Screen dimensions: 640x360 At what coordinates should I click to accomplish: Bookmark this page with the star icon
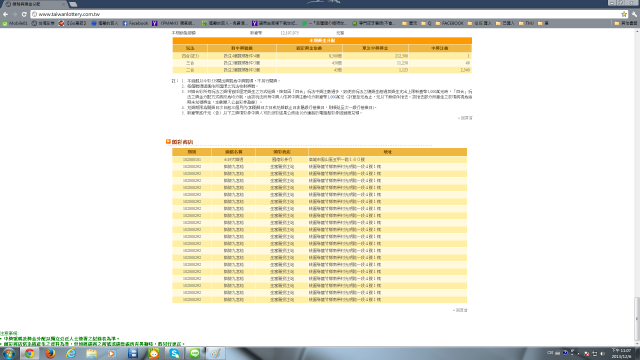click(x=624, y=14)
